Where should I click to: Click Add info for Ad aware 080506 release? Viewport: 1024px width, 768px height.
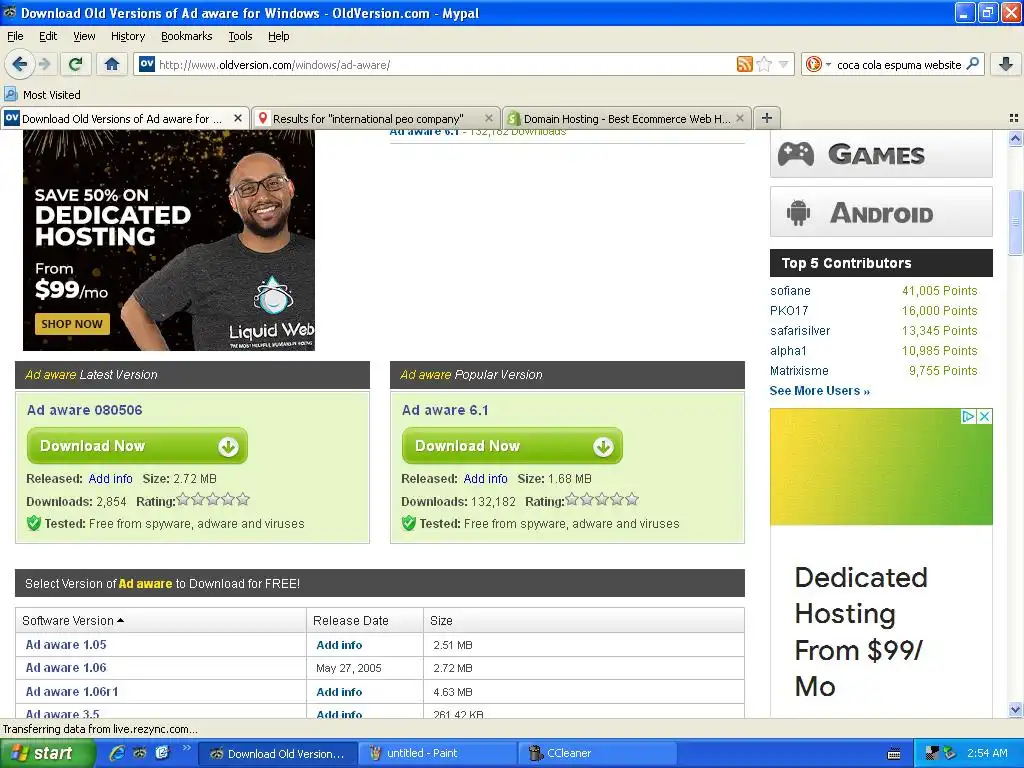coord(110,479)
